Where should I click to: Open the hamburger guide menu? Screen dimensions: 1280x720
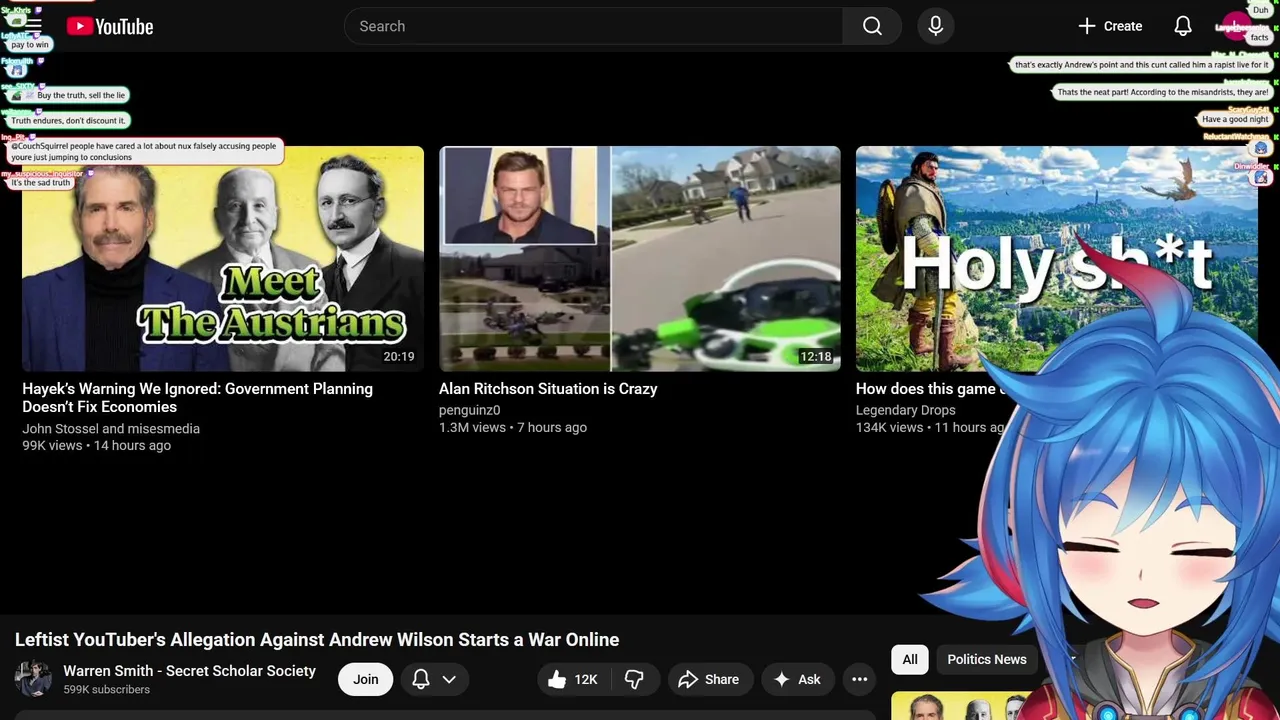pyautogui.click(x=33, y=26)
